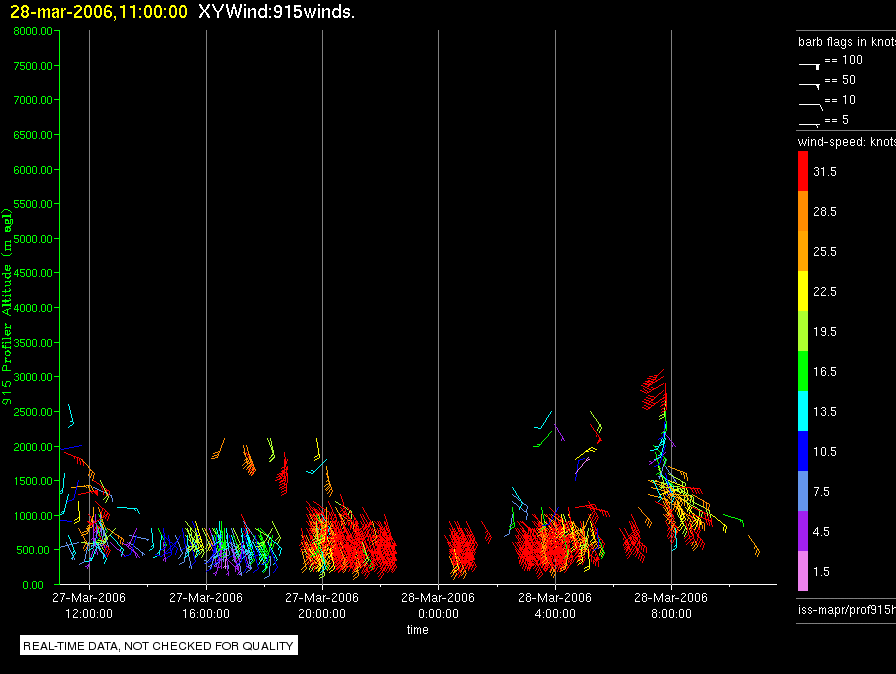The image size is (896, 674).
Task: Click the 1000.00 altitude tick label
Action: point(33,516)
